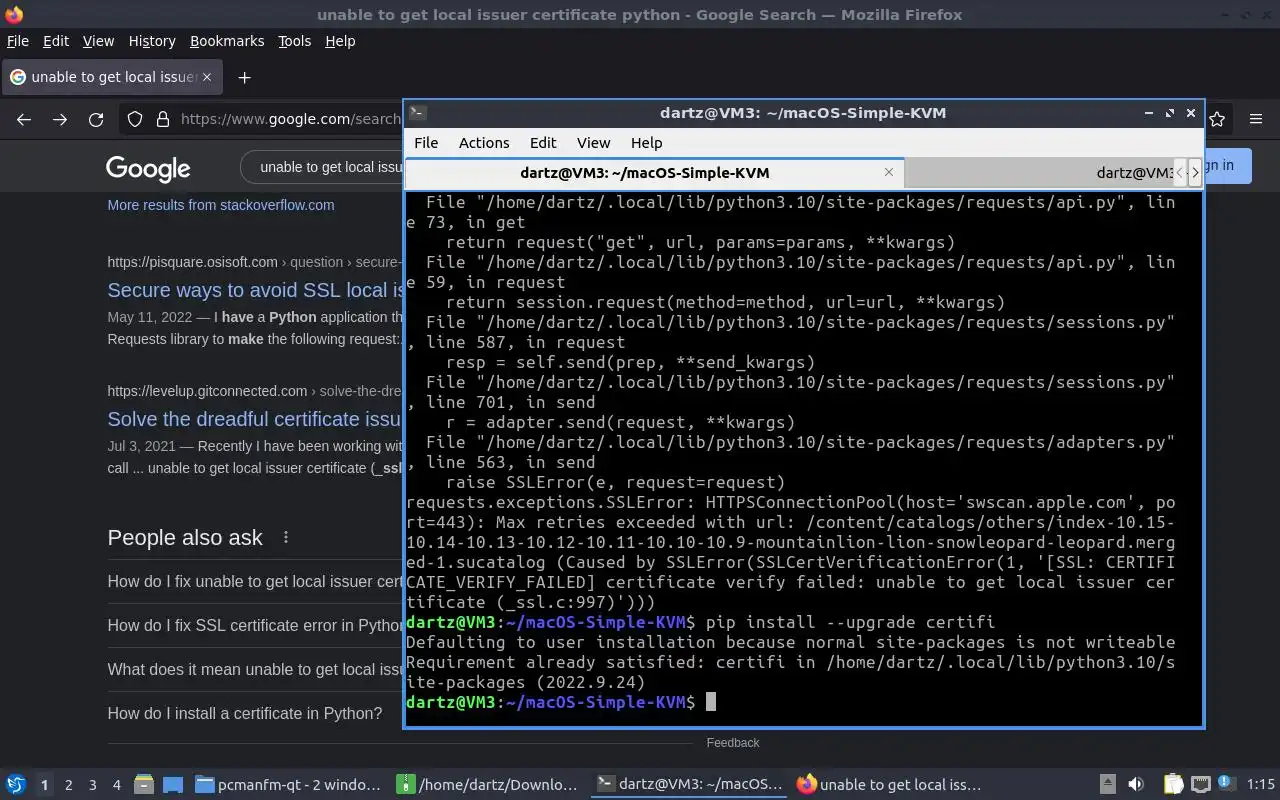Switch to workspace 3 in the panel
Viewport: 1280px width, 800px height.
pyautogui.click(x=92, y=785)
